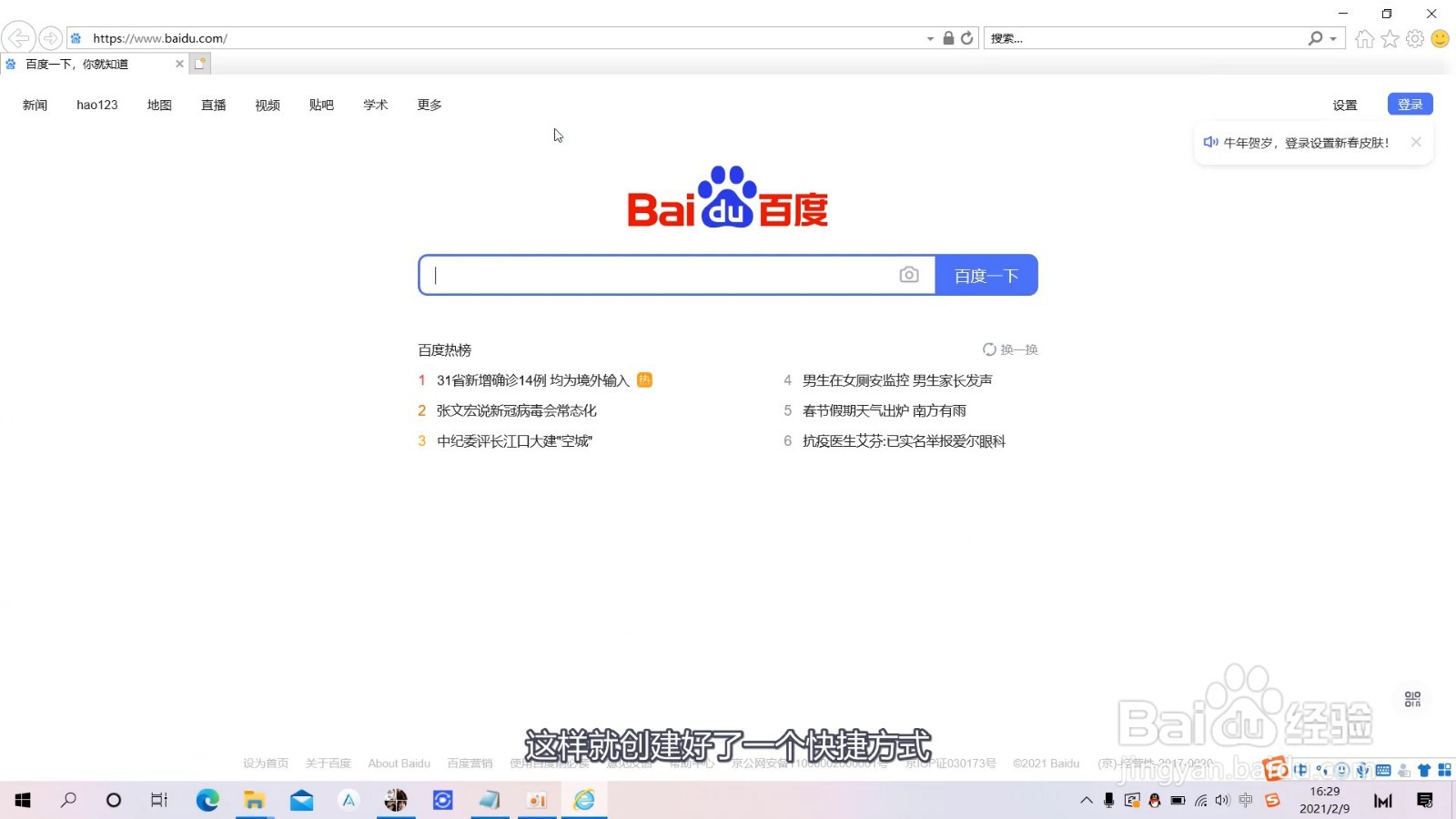The height and width of the screenshot is (819, 1456).
Task: Click 设为首页 footer link
Action: [x=266, y=763]
